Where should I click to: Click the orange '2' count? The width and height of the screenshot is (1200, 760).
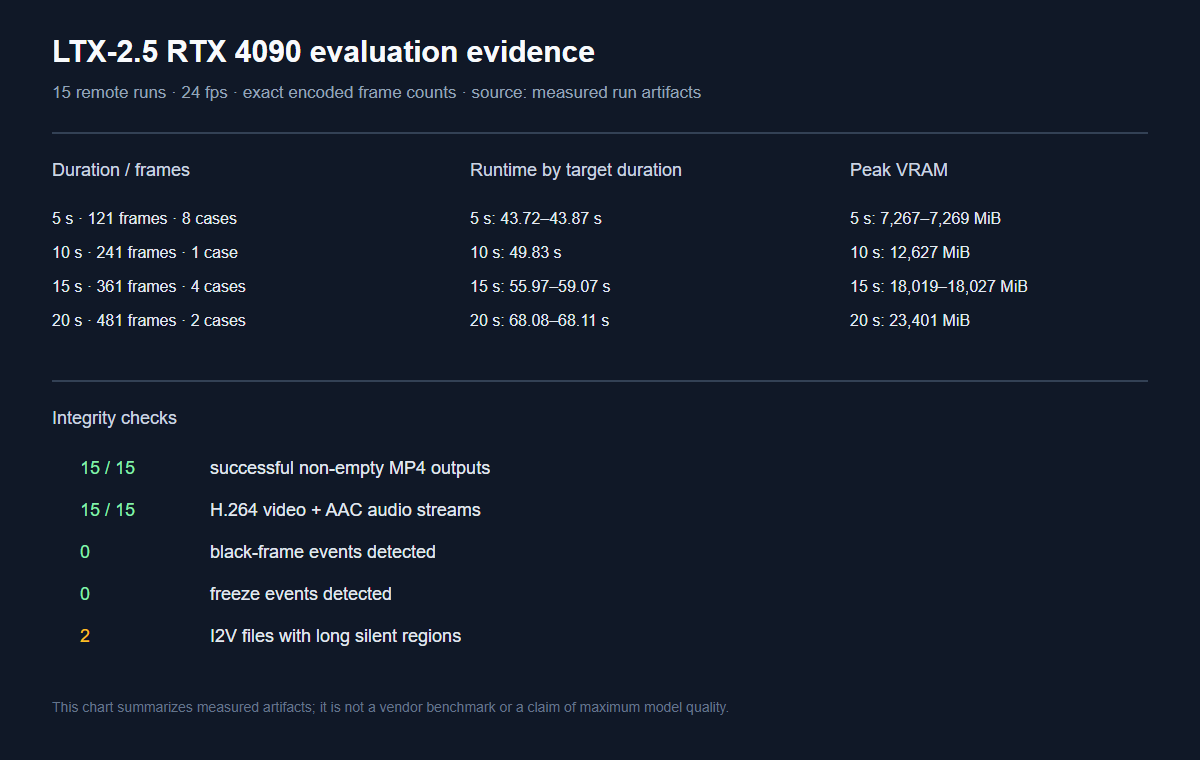(85, 636)
